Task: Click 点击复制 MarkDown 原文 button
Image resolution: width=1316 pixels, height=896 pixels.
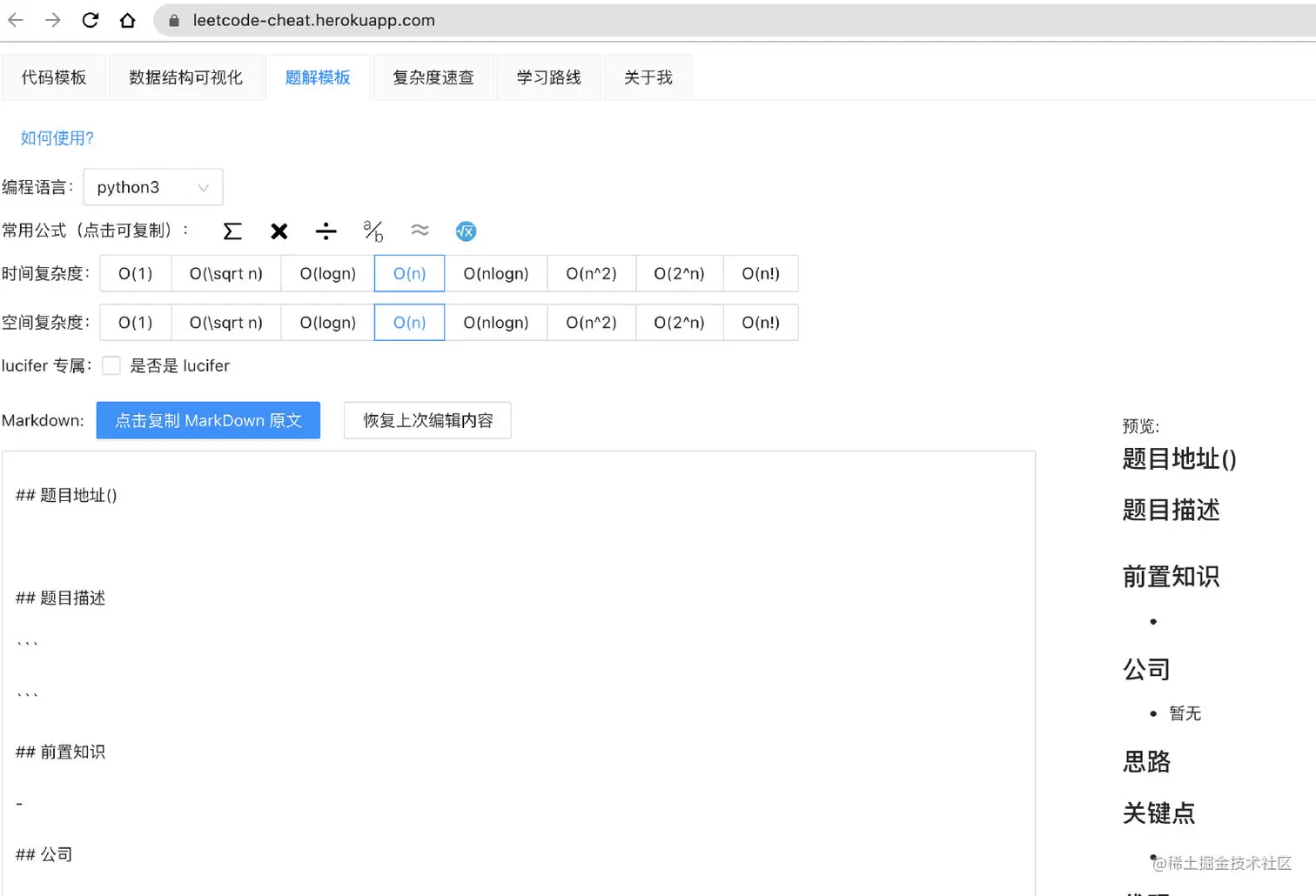Action: [x=208, y=421]
